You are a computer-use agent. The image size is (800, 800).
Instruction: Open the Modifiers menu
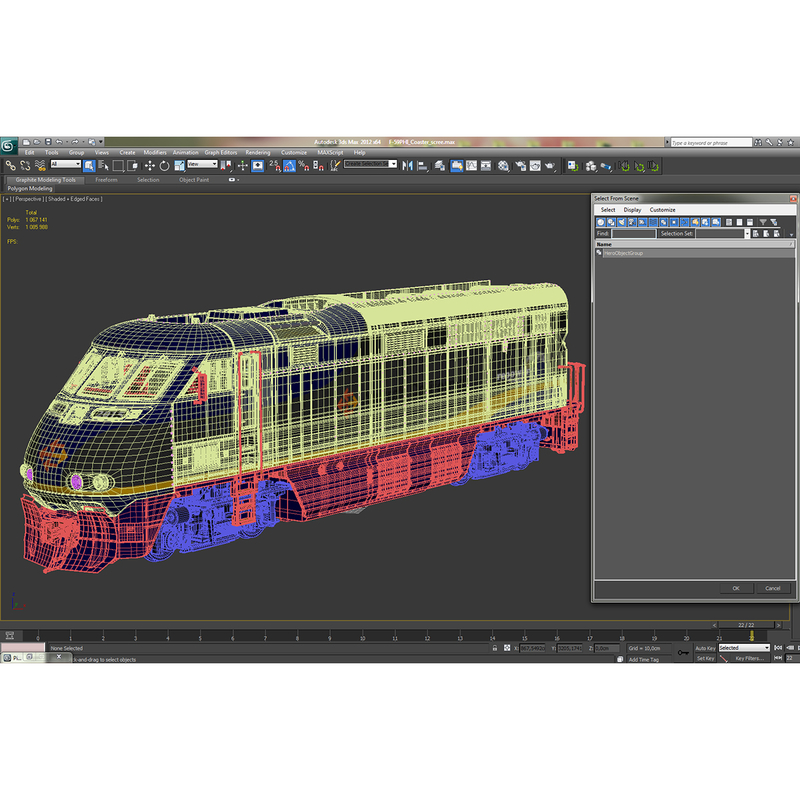point(155,153)
